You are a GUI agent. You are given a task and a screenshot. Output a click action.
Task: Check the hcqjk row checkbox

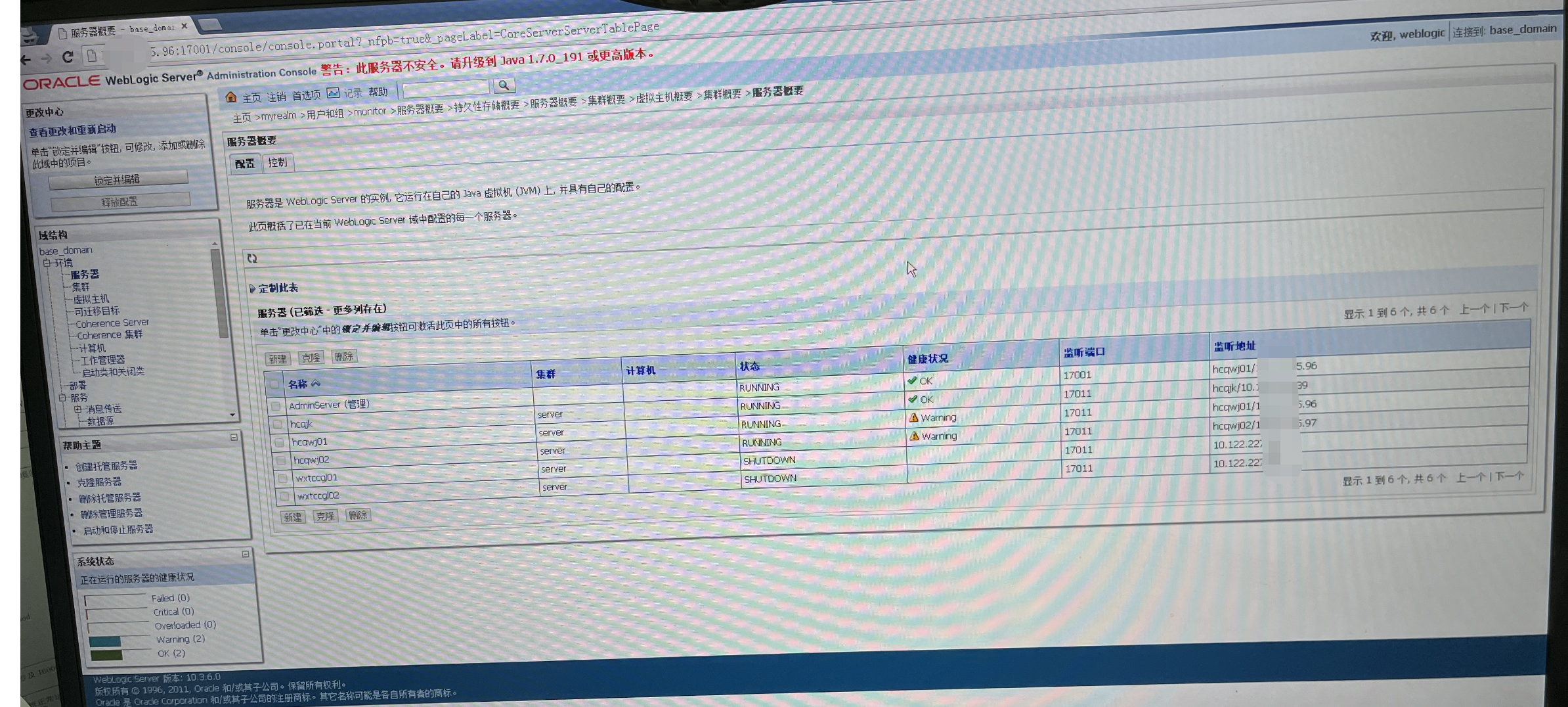point(278,424)
